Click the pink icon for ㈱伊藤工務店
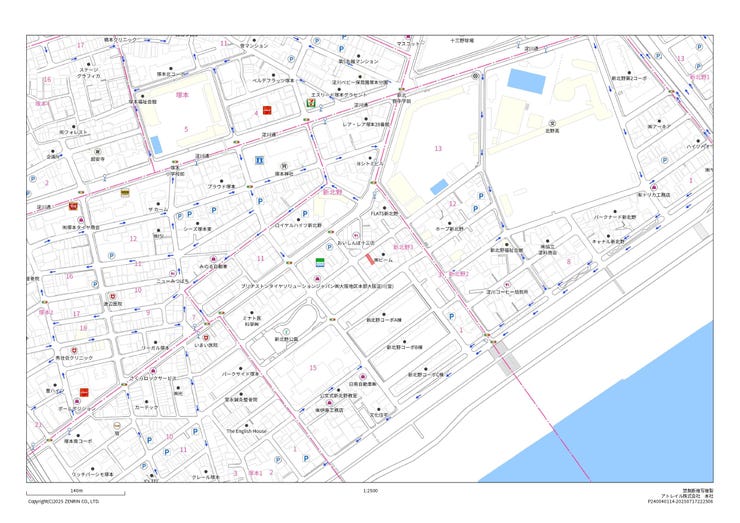This screenshot has width=740, height=523. pos(329,403)
